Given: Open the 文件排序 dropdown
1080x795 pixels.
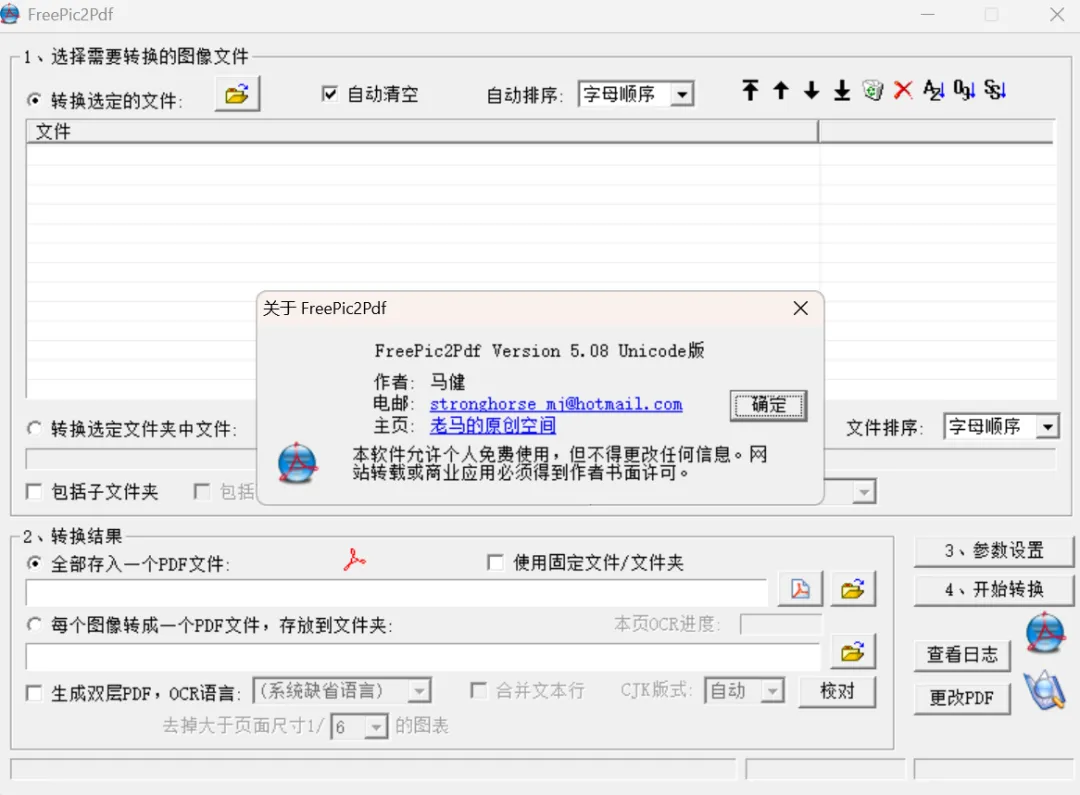Looking at the screenshot, I should [1047, 427].
